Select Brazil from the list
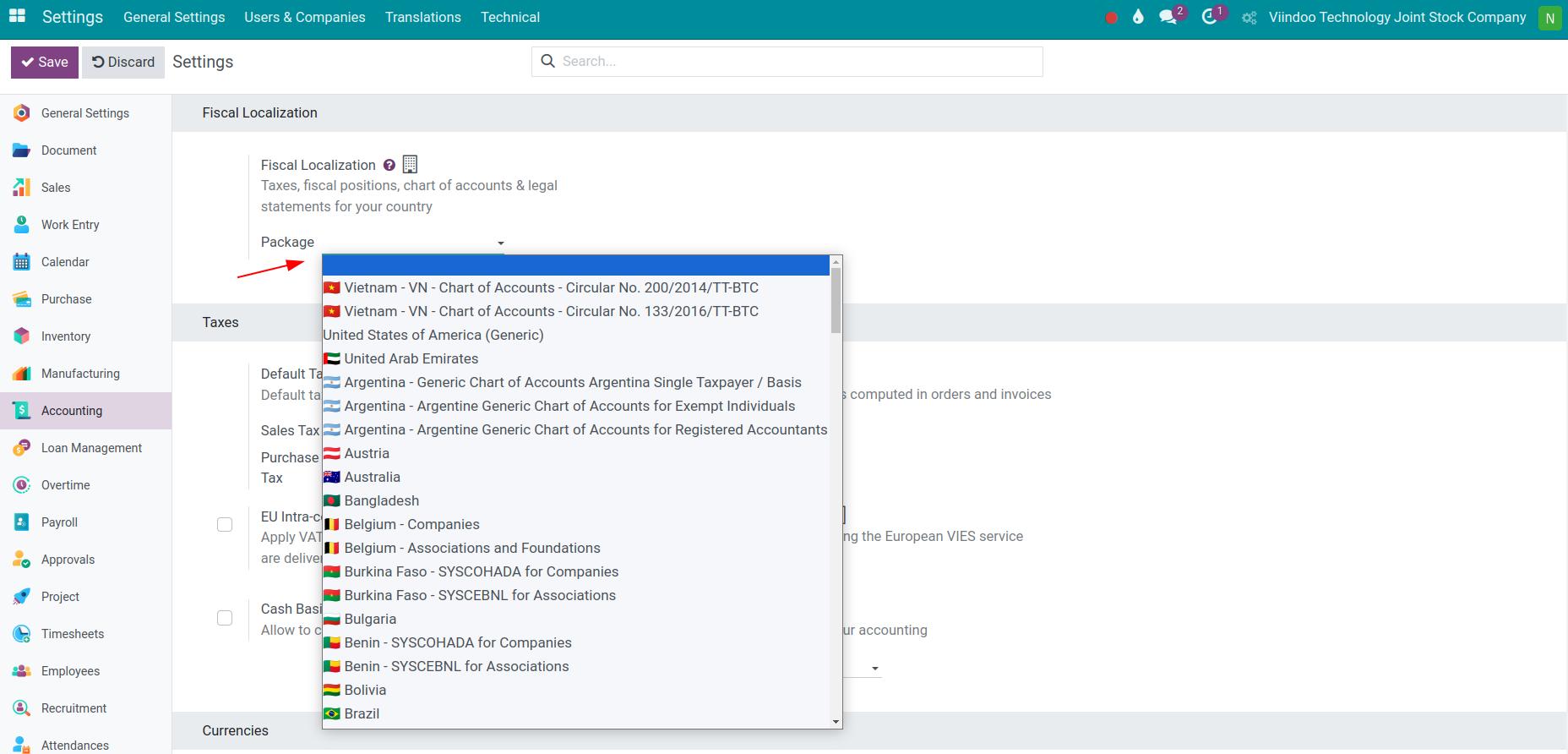The width and height of the screenshot is (1568, 754). coord(576,713)
